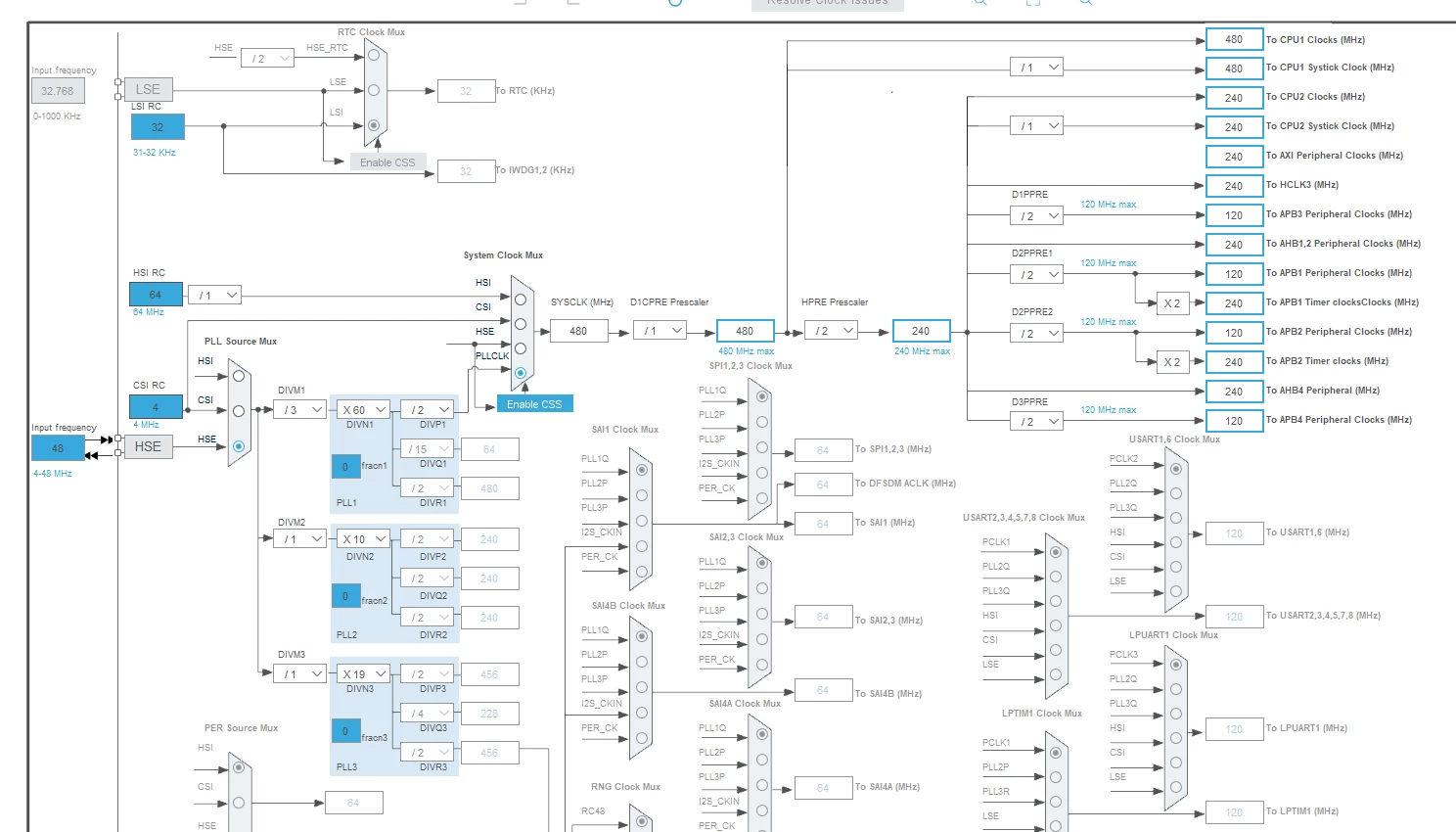Click the HSE input frequency field showing 48
1456x832 pixels.
click(58, 448)
